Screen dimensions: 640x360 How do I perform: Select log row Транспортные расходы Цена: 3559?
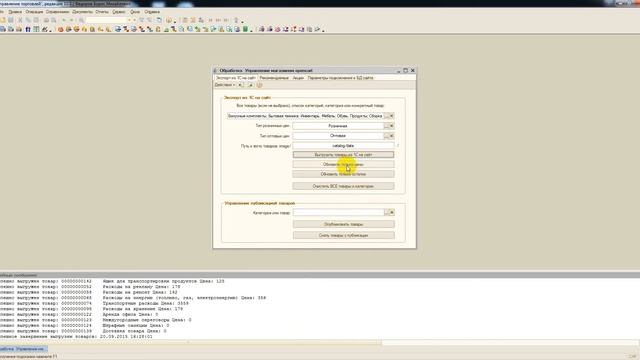pyautogui.click(x=94, y=303)
